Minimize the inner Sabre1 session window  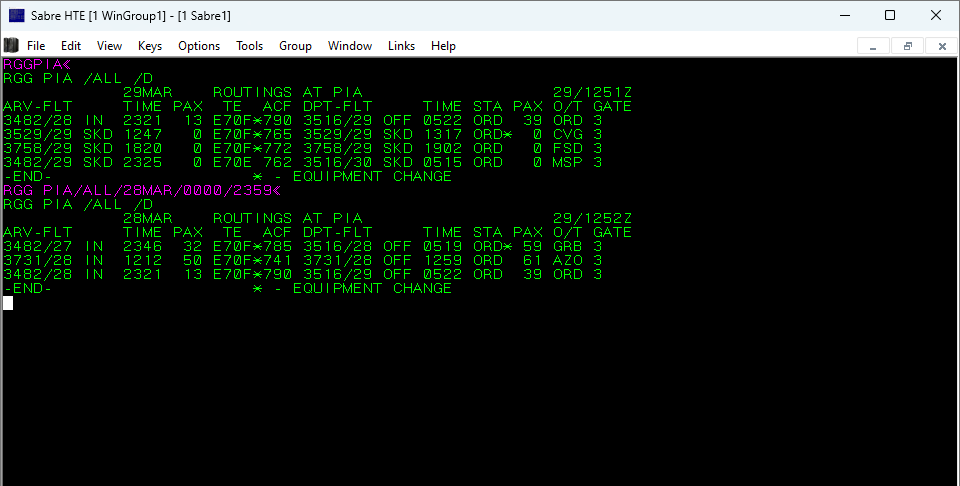(x=873, y=46)
